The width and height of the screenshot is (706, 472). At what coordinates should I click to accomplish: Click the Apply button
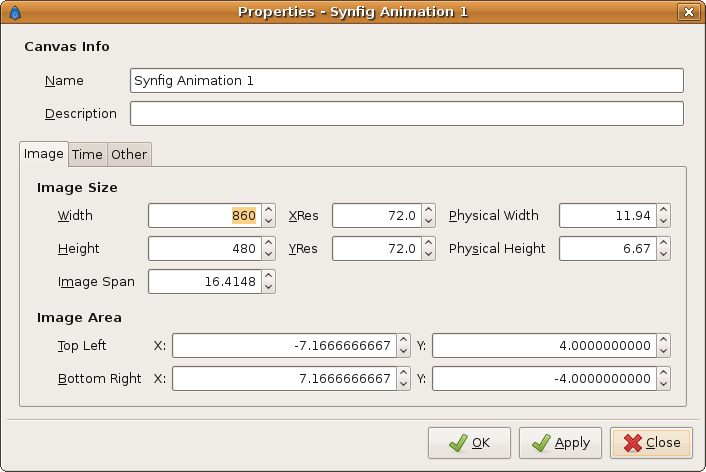click(560, 443)
